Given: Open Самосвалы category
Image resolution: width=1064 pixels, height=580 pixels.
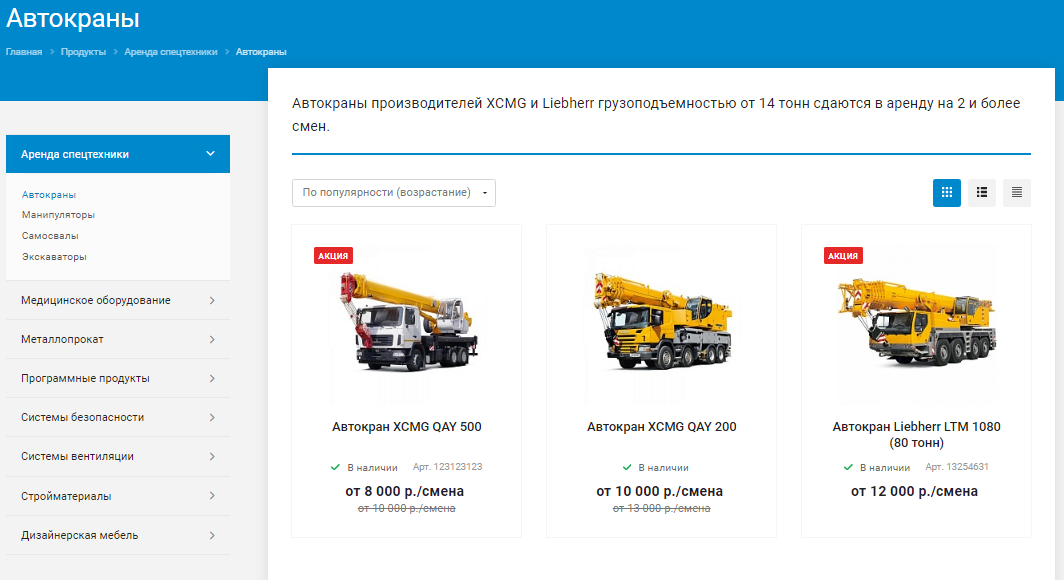Looking at the screenshot, I should click(x=50, y=236).
